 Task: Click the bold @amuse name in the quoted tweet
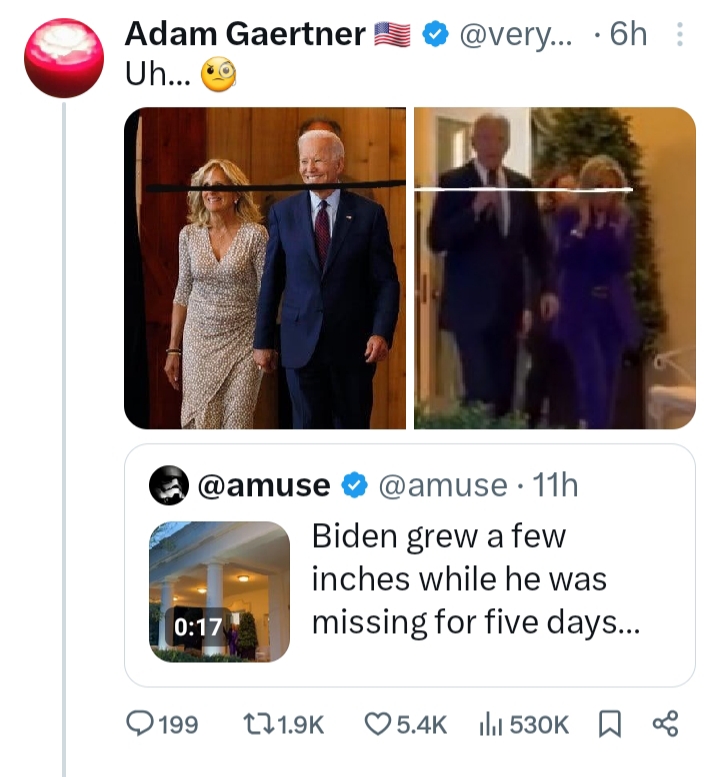click(x=265, y=486)
